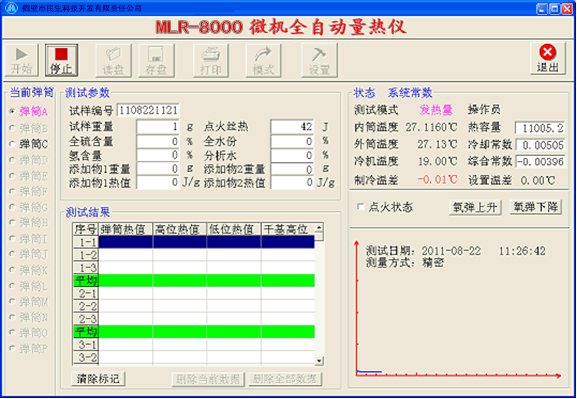Minimize the window from the title bar
This screenshot has height=399, width=577.
coord(541,8)
